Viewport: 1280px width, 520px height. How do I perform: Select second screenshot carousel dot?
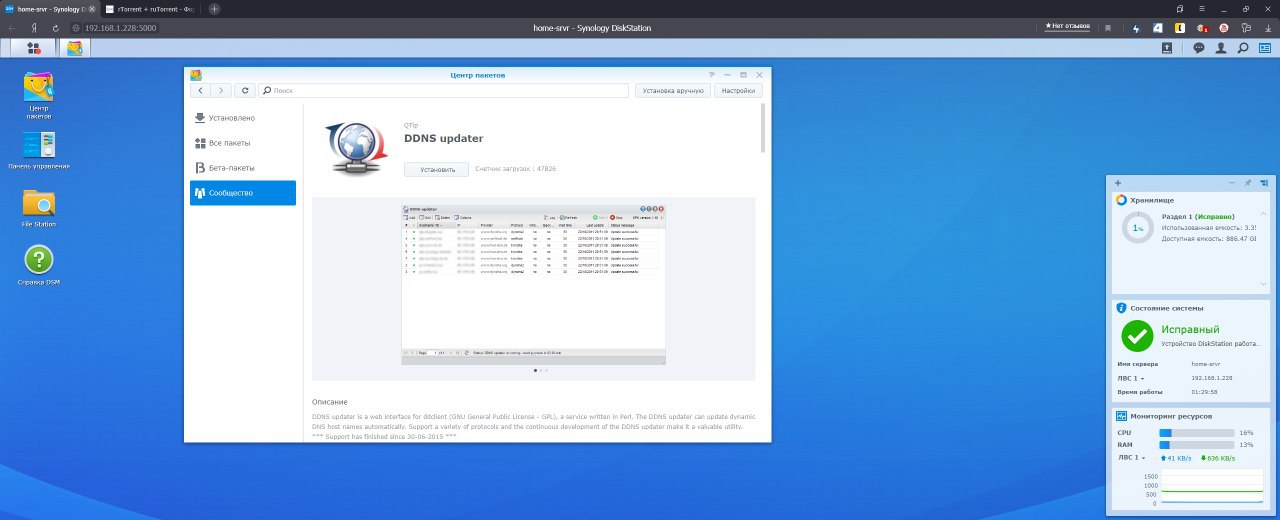(541, 370)
